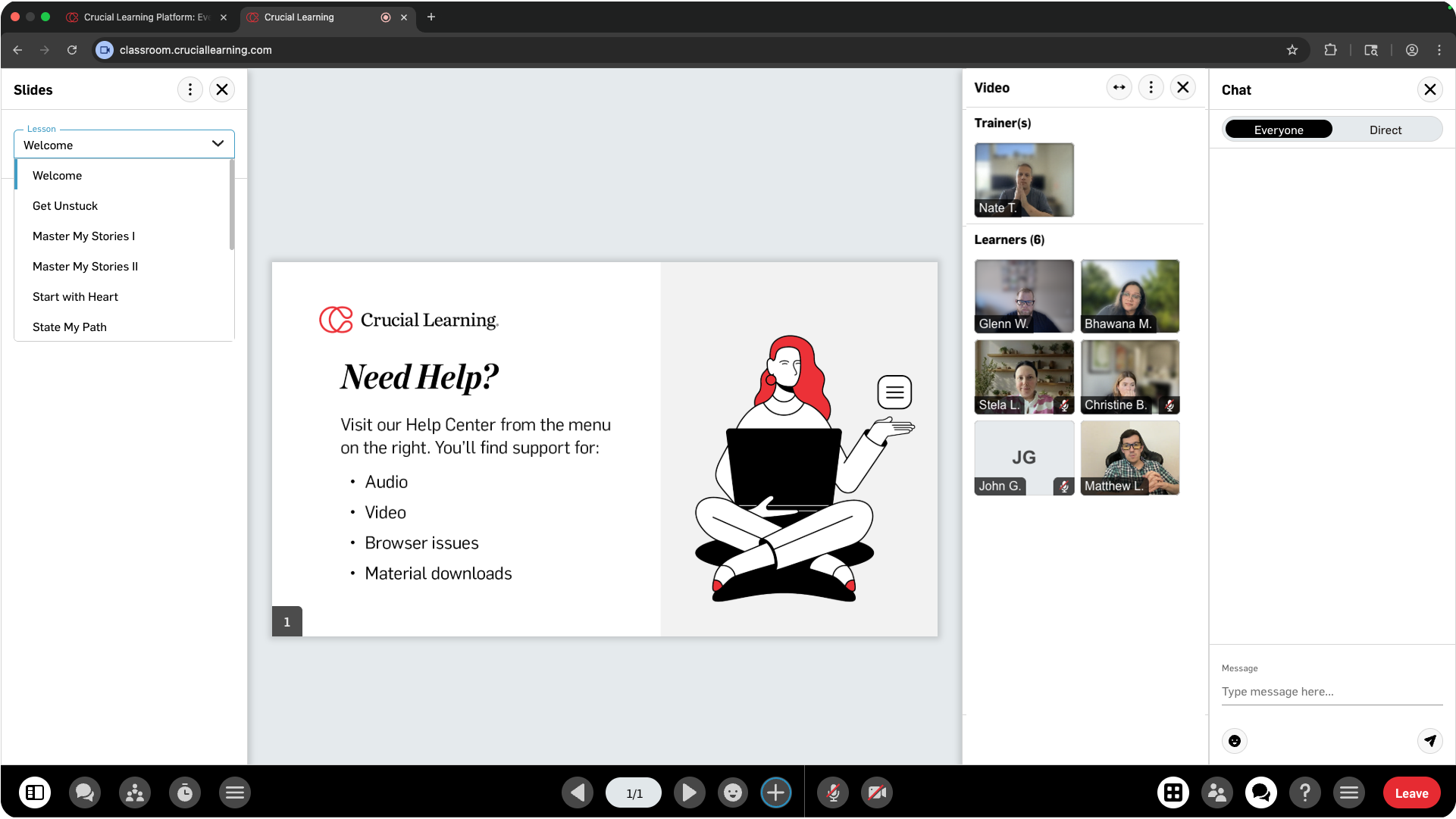Click Bhawana M. video thumbnail
The width and height of the screenshot is (1456, 819).
click(1130, 296)
